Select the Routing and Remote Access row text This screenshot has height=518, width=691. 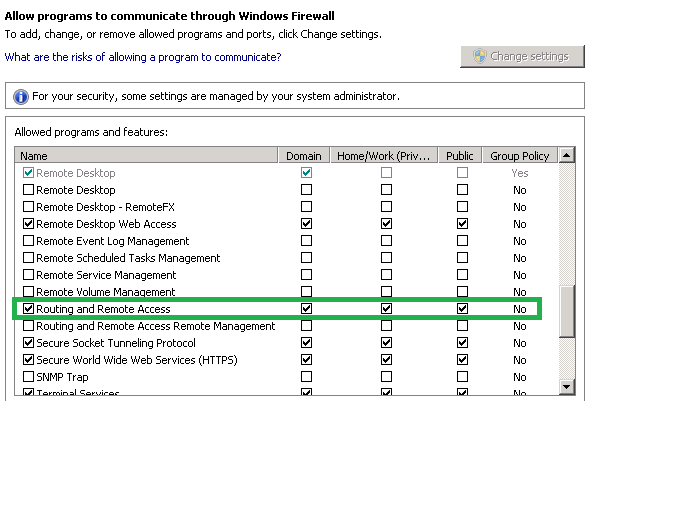[103, 309]
